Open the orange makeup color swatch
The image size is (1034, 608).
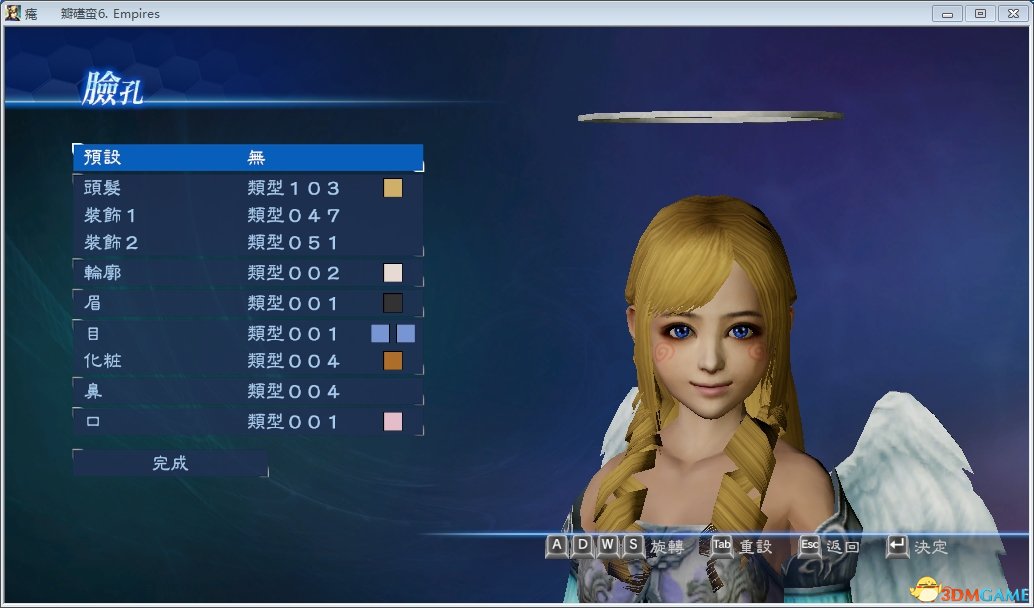(393, 361)
